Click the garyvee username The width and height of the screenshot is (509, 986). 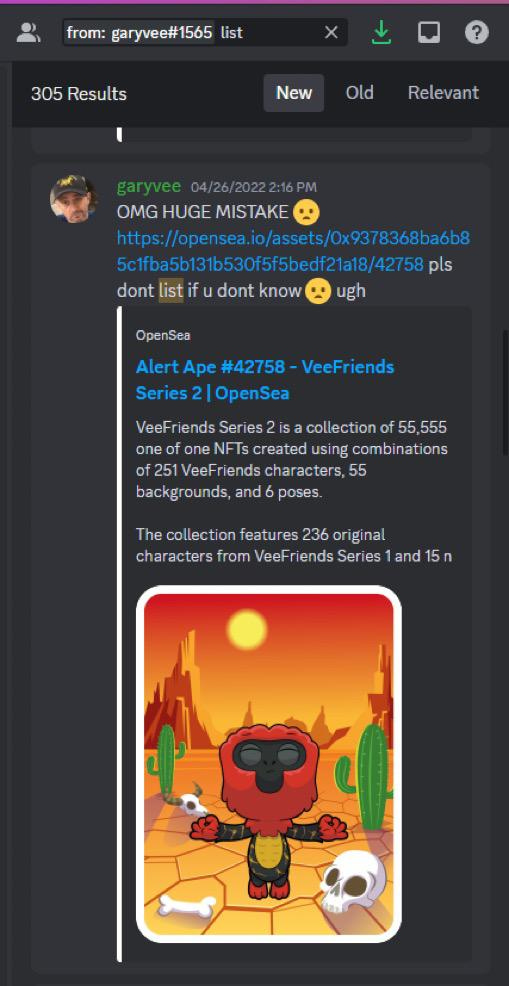(x=148, y=187)
